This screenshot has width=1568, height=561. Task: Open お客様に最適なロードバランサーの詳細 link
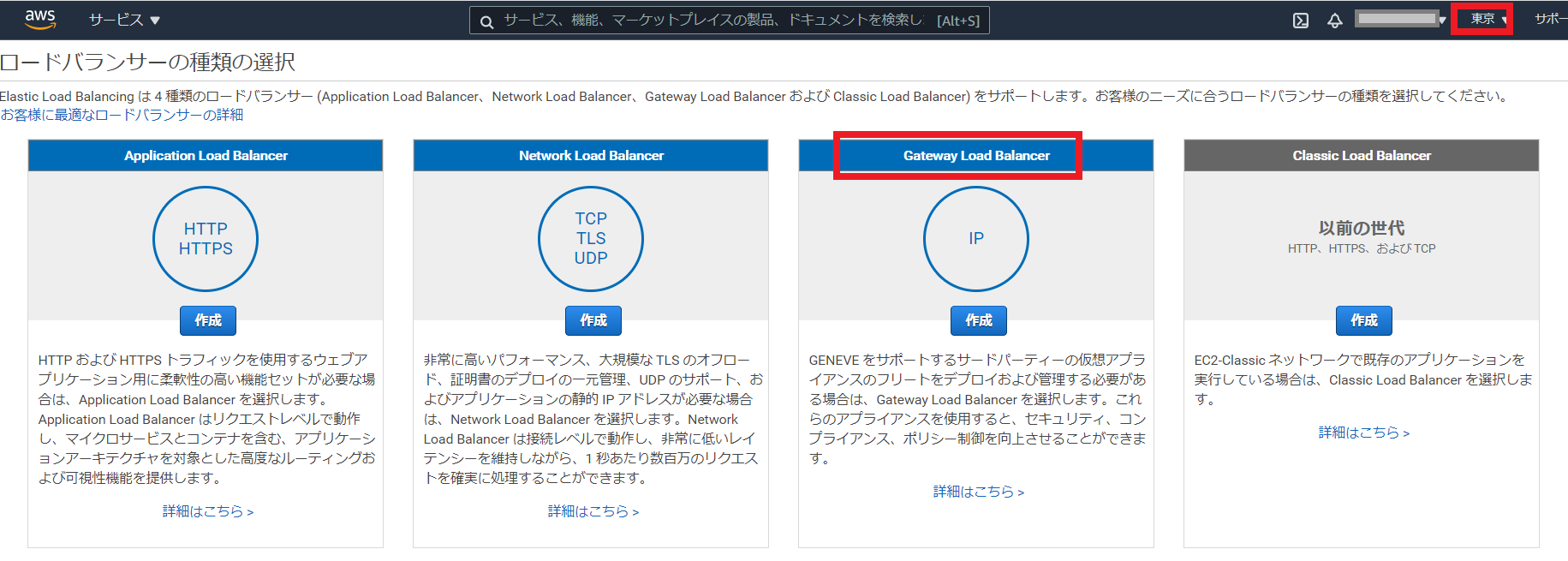pyautogui.click(x=122, y=115)
